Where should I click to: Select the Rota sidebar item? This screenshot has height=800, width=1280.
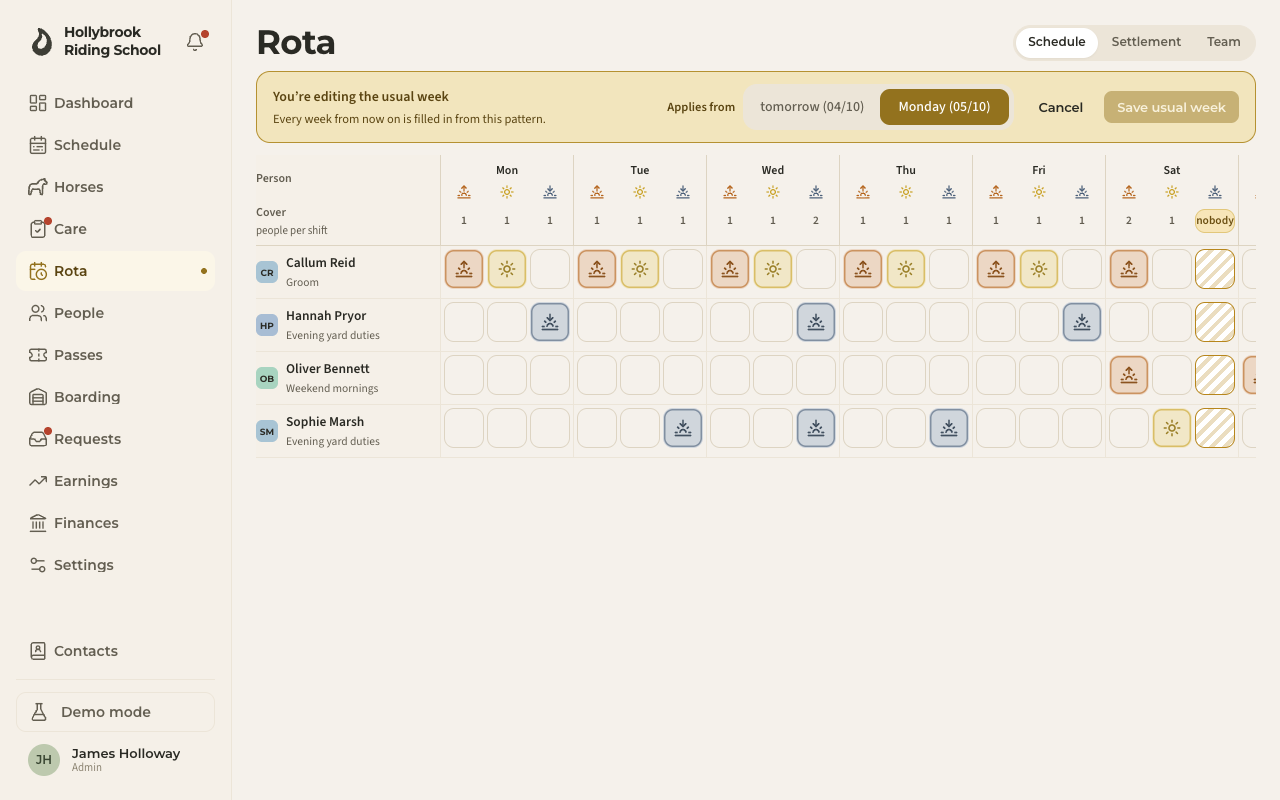coord(115,271)
